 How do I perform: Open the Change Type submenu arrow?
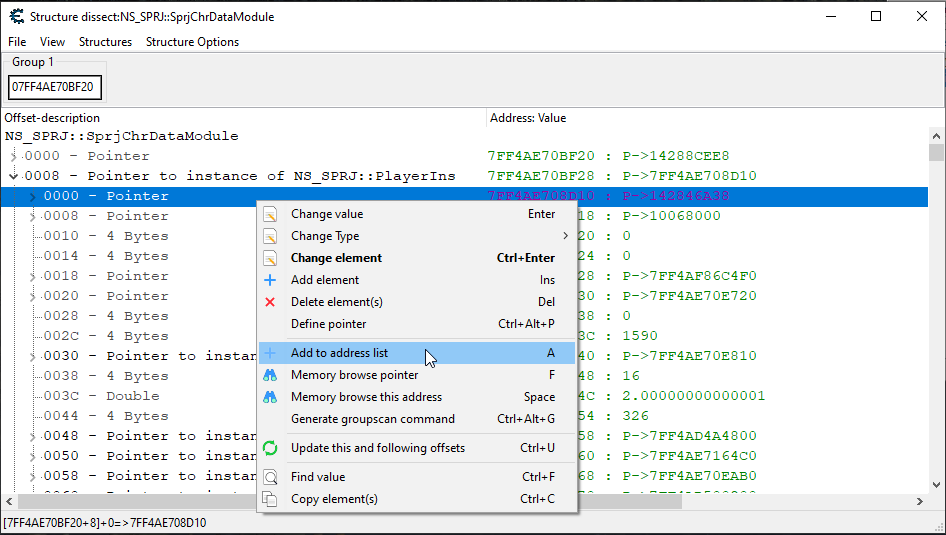pyautogui.click(x=565, y=236)
